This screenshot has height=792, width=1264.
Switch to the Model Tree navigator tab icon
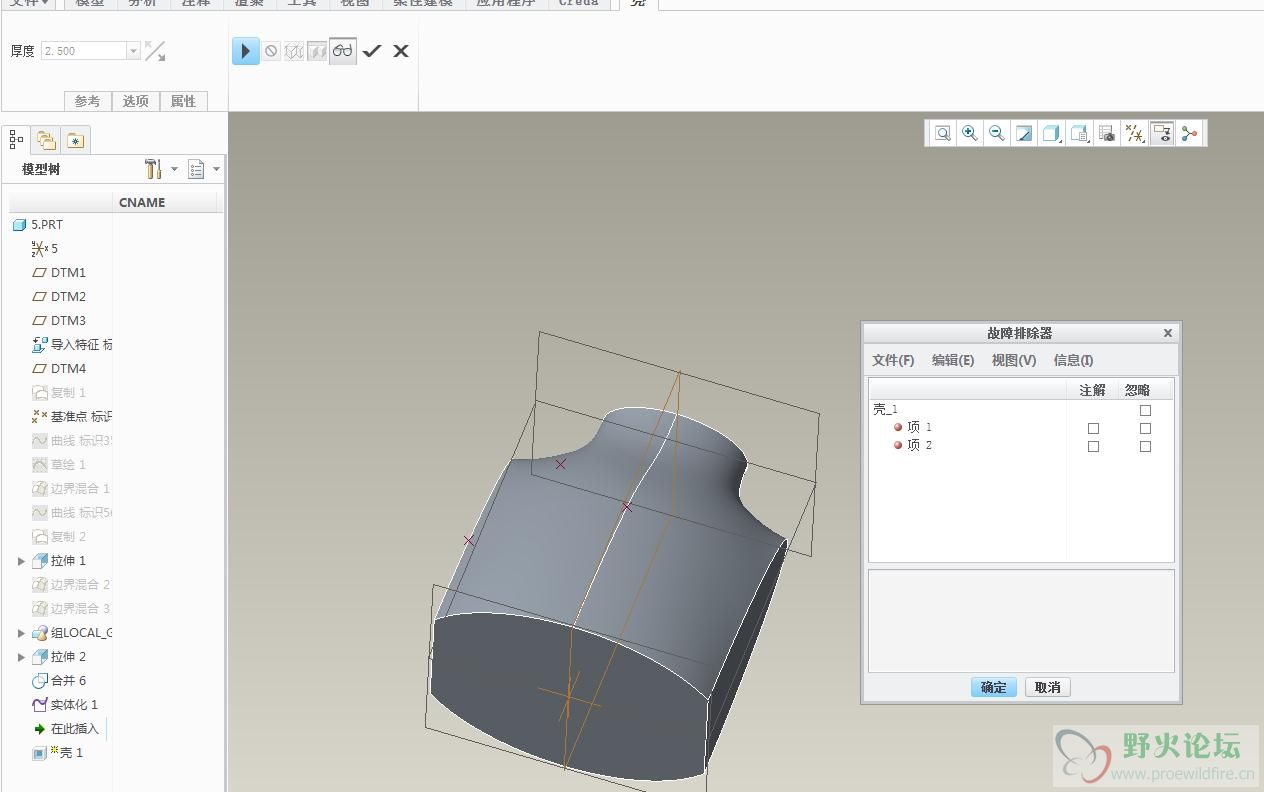pos(17,140)
